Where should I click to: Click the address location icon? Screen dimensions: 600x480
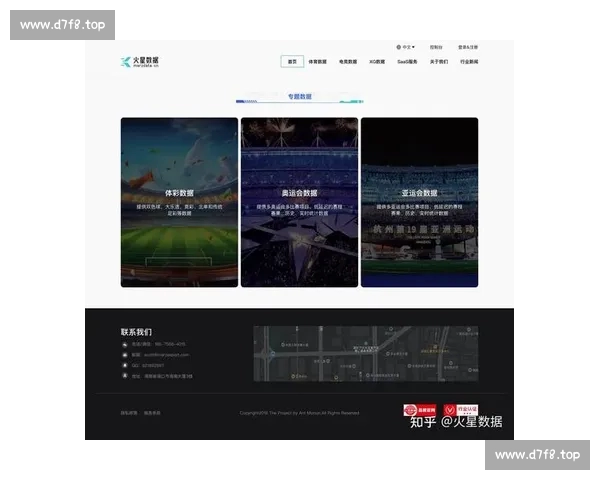pyautogui.click(x=125, y=376)
